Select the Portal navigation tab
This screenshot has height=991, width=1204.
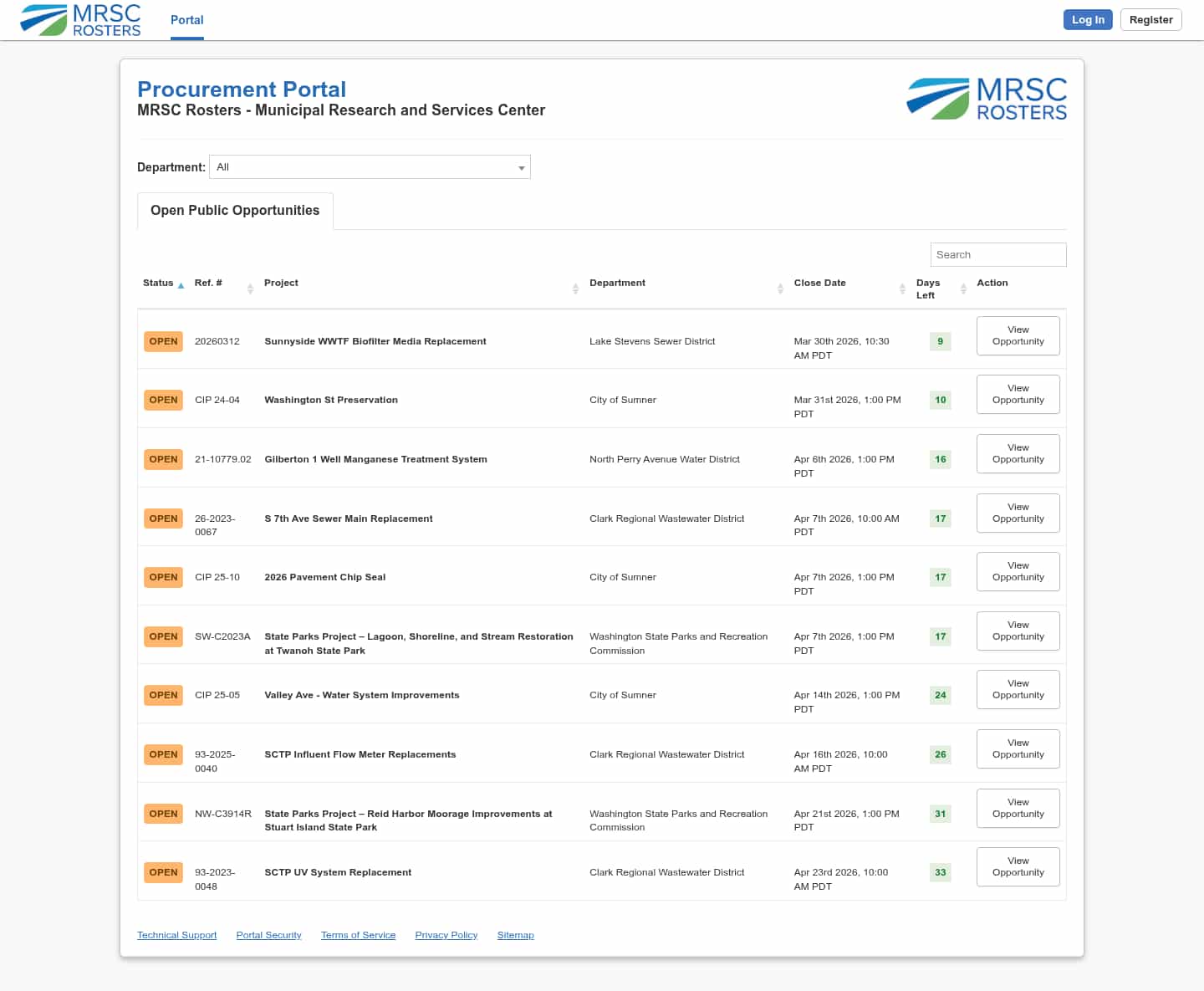186,20
